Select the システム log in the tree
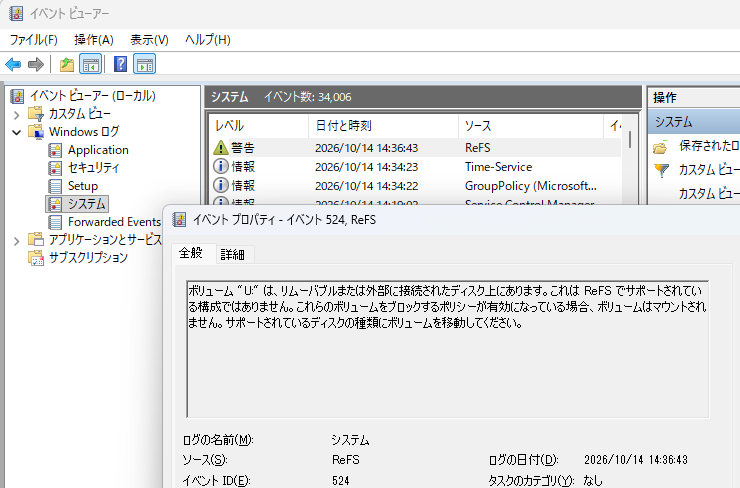Image resolution: width=740 pixels, height=488 pixels. pos(87,204)
